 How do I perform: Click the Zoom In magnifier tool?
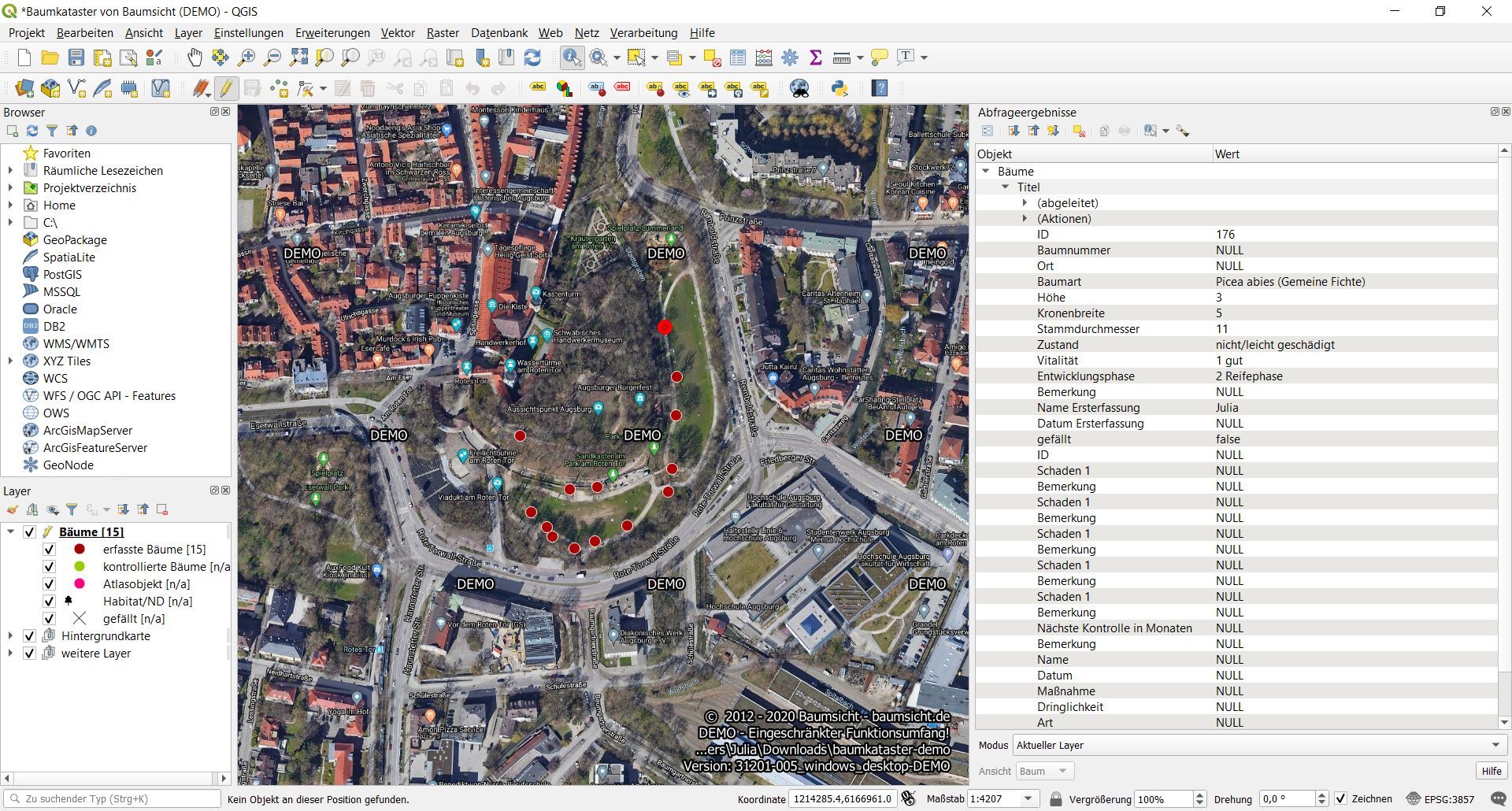coord(246,57)
